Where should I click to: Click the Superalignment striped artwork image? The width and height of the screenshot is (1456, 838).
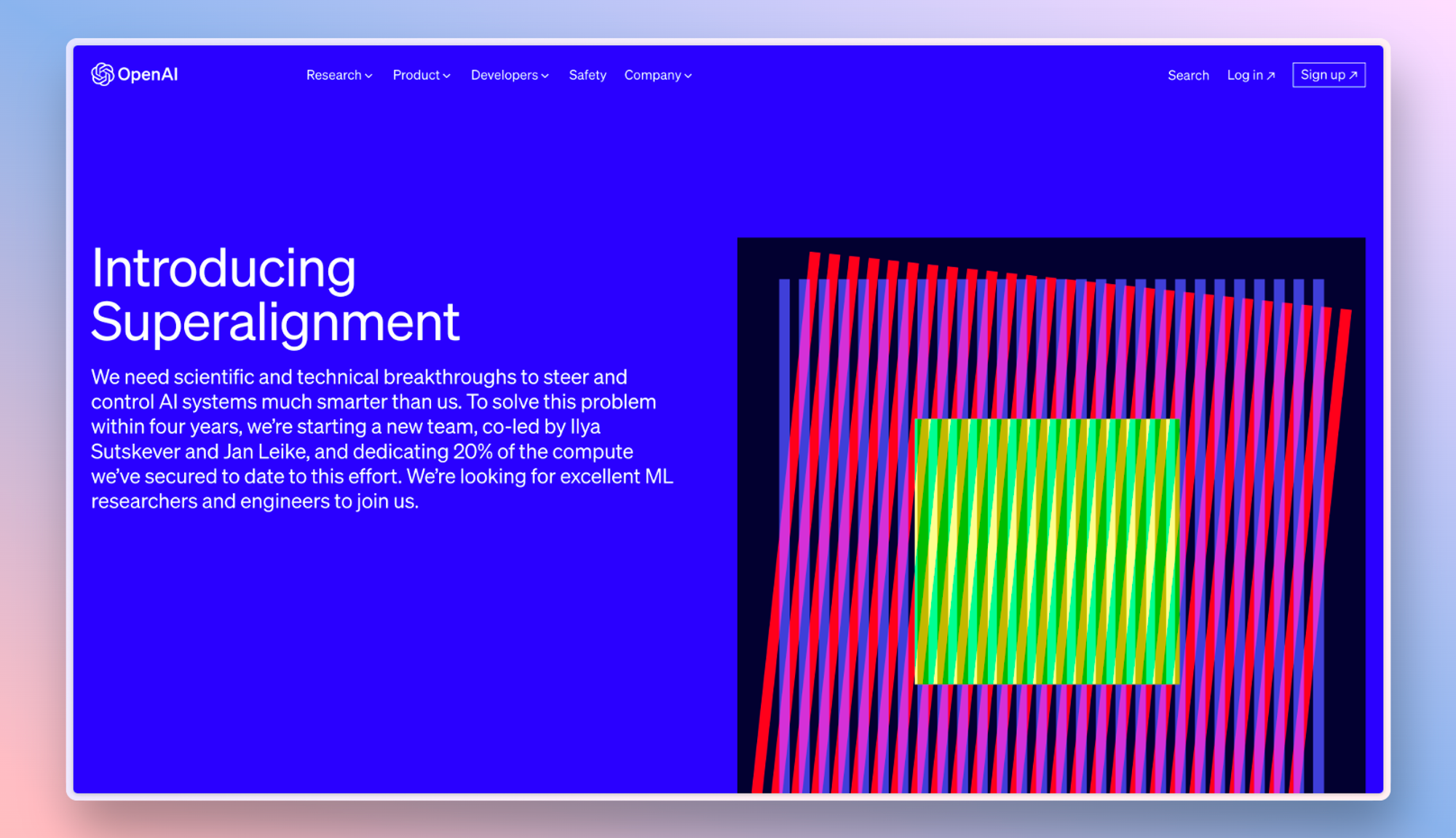point(1051,515)
